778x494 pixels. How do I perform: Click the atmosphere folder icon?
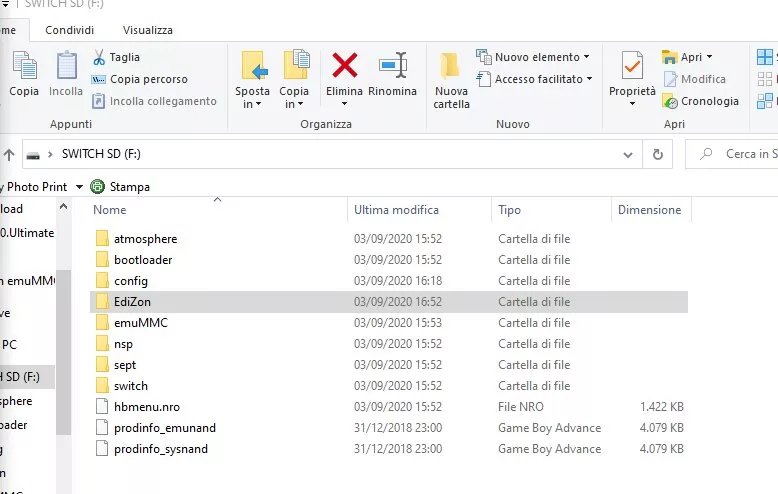[102, 239]
